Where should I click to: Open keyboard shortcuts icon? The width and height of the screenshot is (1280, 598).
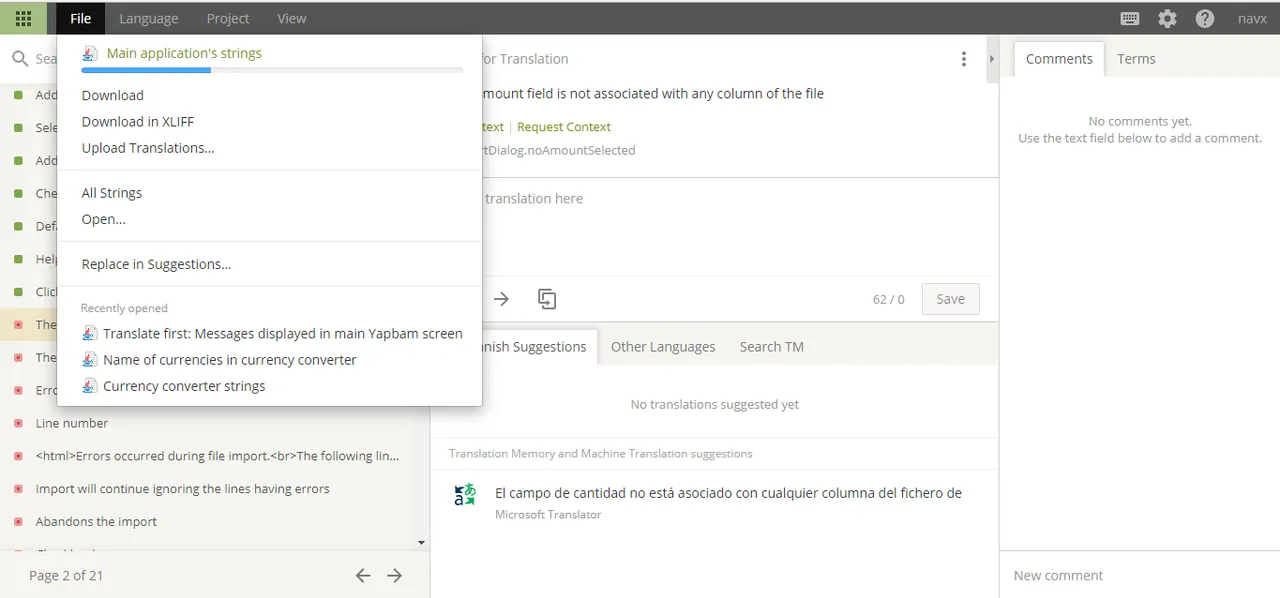click(x=1130, y=18)
